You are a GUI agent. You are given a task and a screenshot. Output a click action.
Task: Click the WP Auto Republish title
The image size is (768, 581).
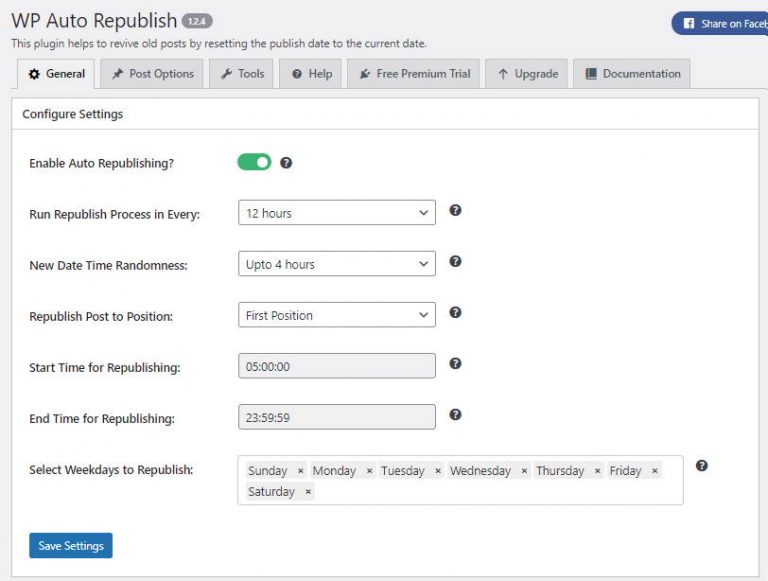click(94, 21)
